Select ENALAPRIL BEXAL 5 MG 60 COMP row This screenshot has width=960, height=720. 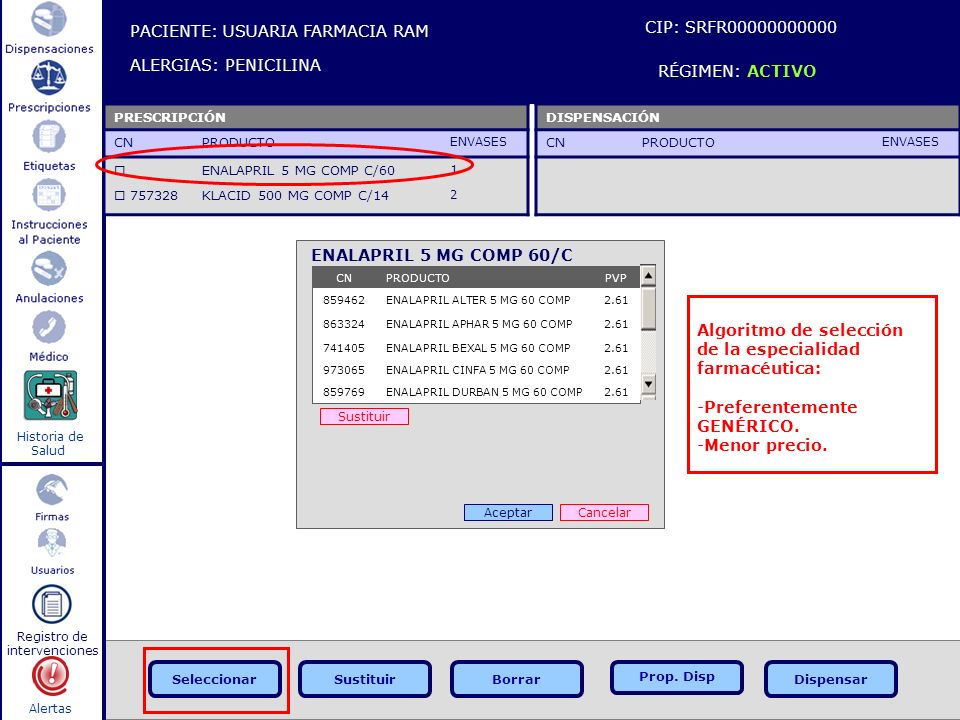coord(476,348)
